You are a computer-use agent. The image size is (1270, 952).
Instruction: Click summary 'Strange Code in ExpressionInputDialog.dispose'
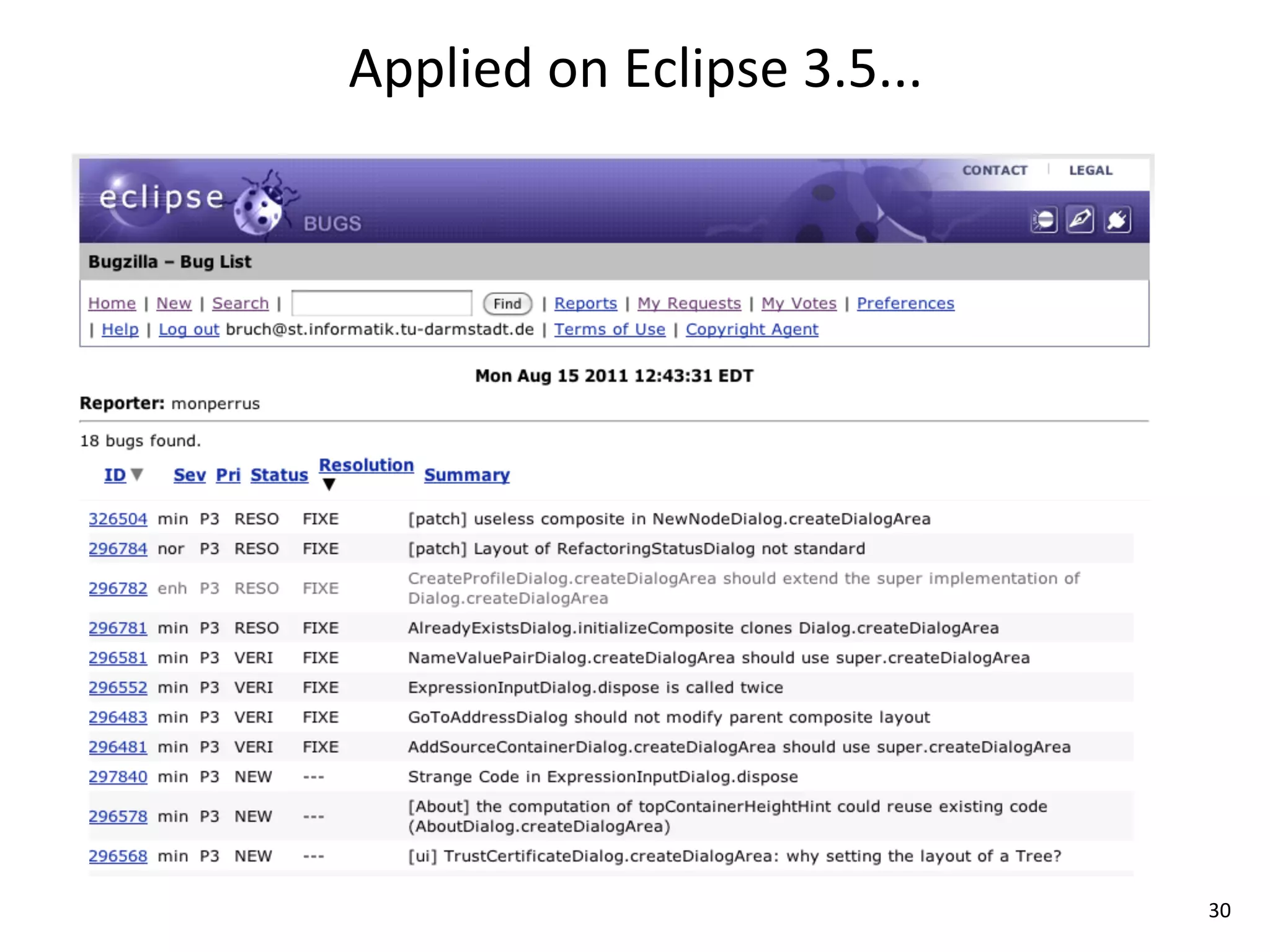pyautogui.click(x=603, y=777)
